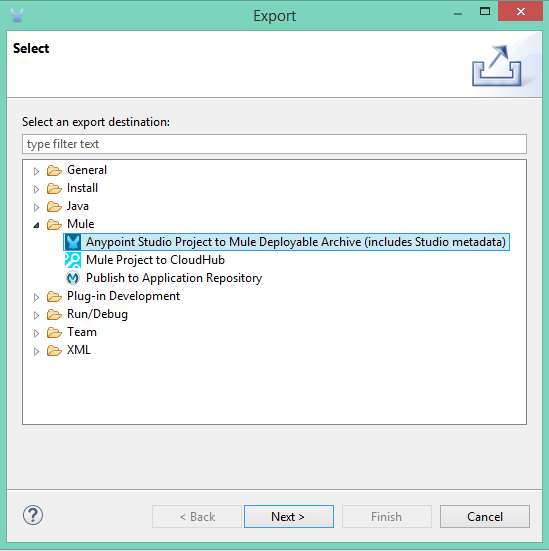549x551 pixels.
Task: Click the General folder icon
Action: 54,170
